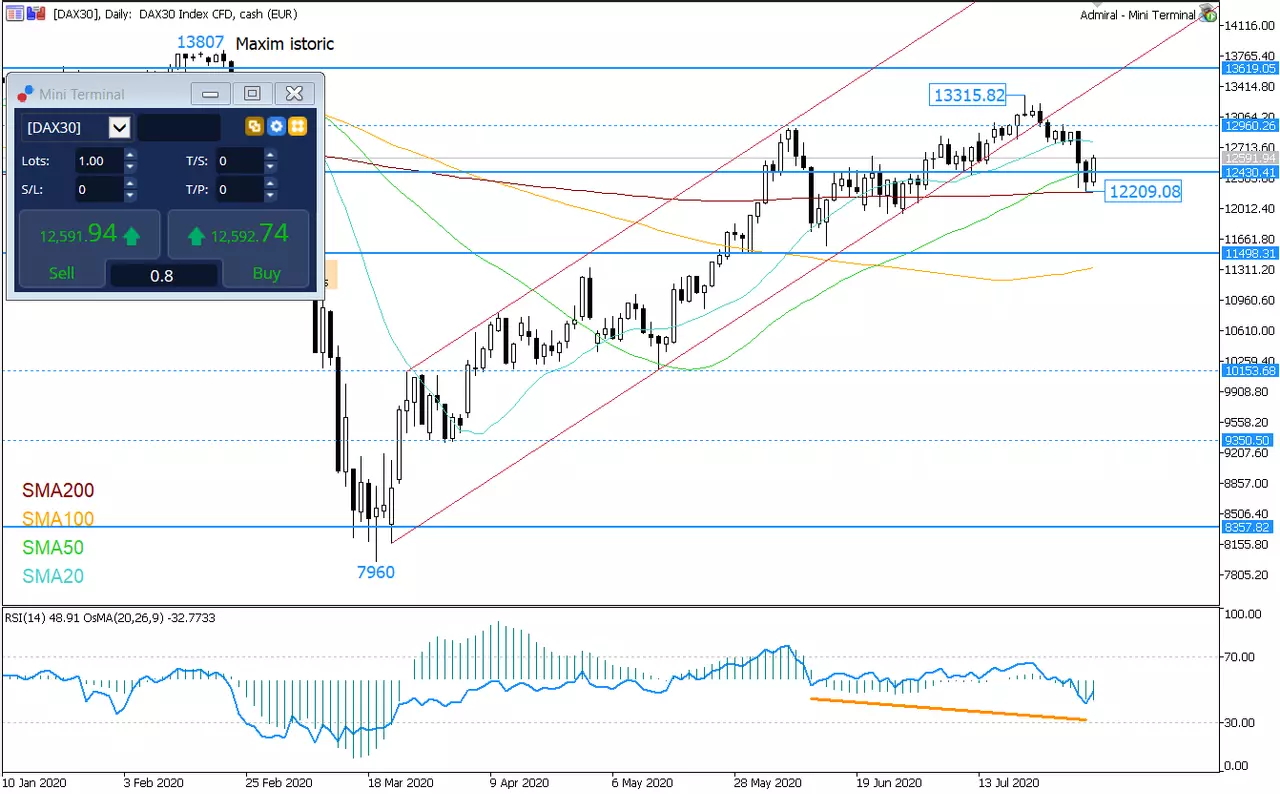Viewport: 1280px width, 794px height.
Task: Click the gold order-templates icon in Mini Terminal
Action: tap(254, 127)
